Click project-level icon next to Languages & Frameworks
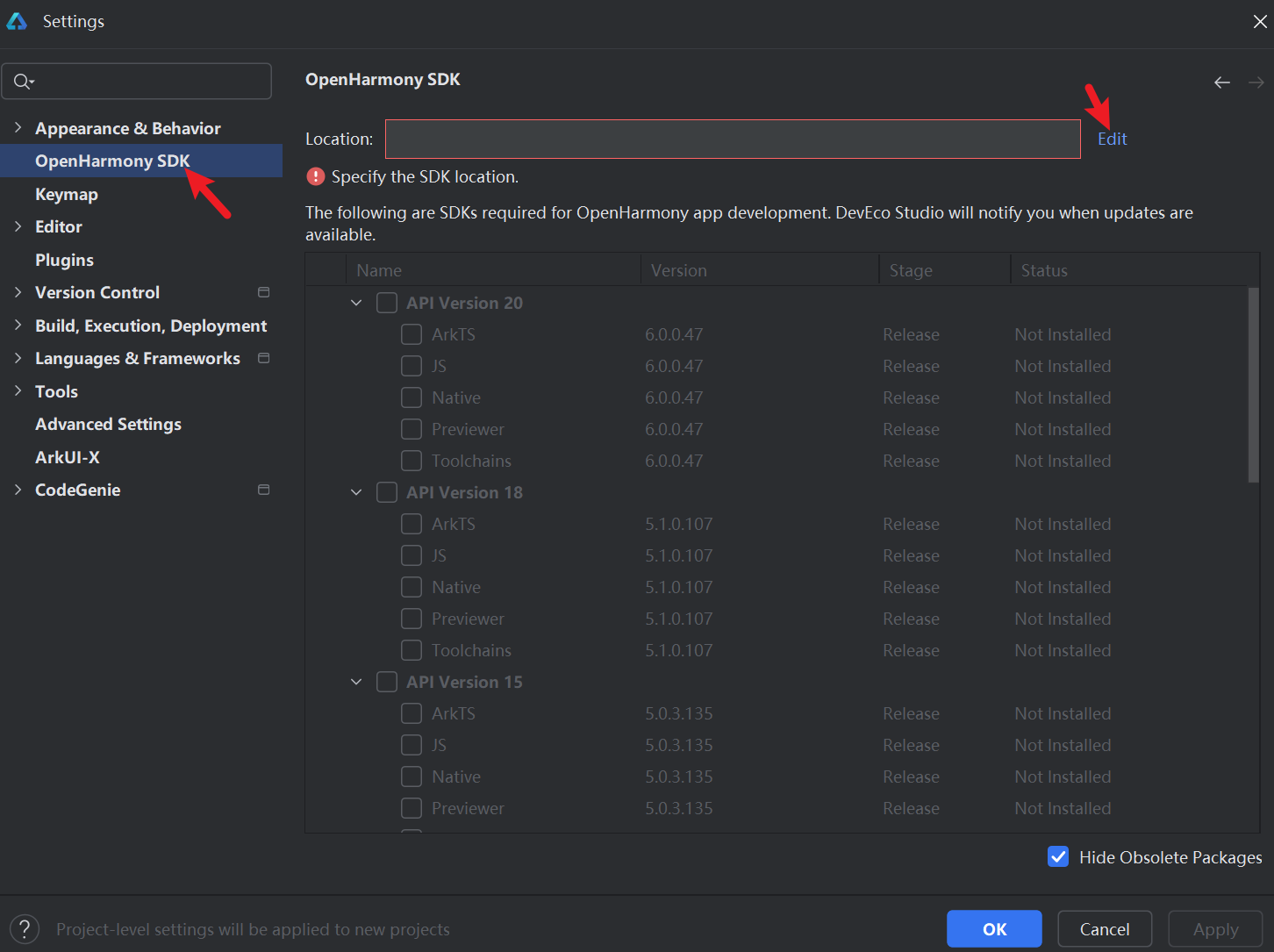1274x952 pixels. (x=263, y=358)
